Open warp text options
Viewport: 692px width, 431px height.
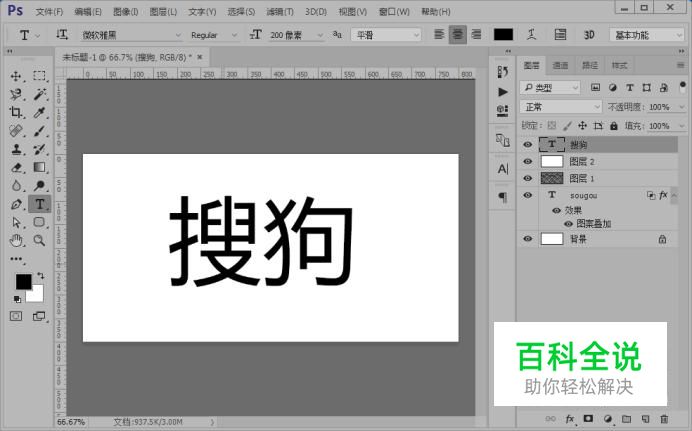[x=532, y=34]
